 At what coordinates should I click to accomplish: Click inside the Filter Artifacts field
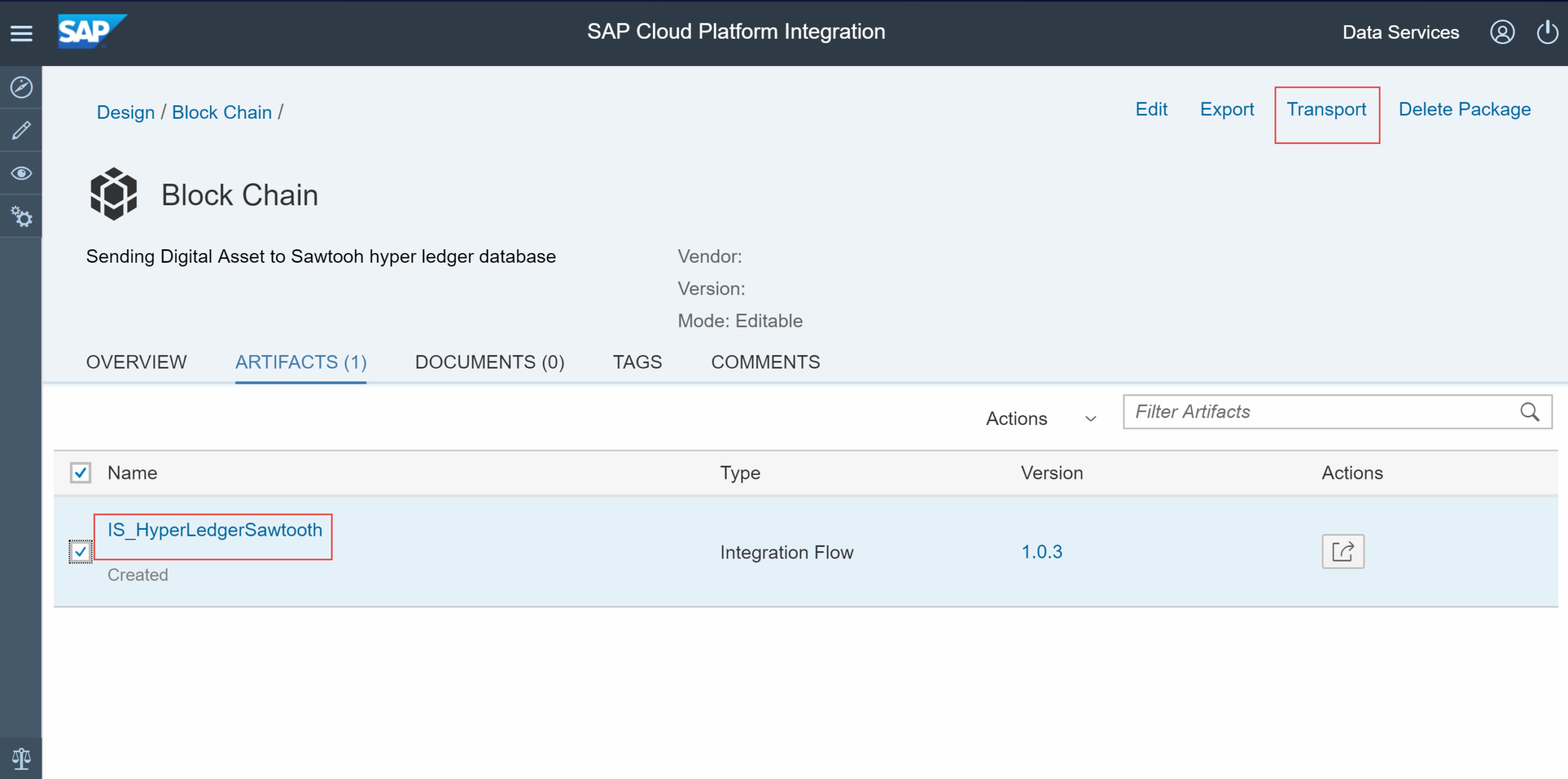click(x=1317, y=412)
